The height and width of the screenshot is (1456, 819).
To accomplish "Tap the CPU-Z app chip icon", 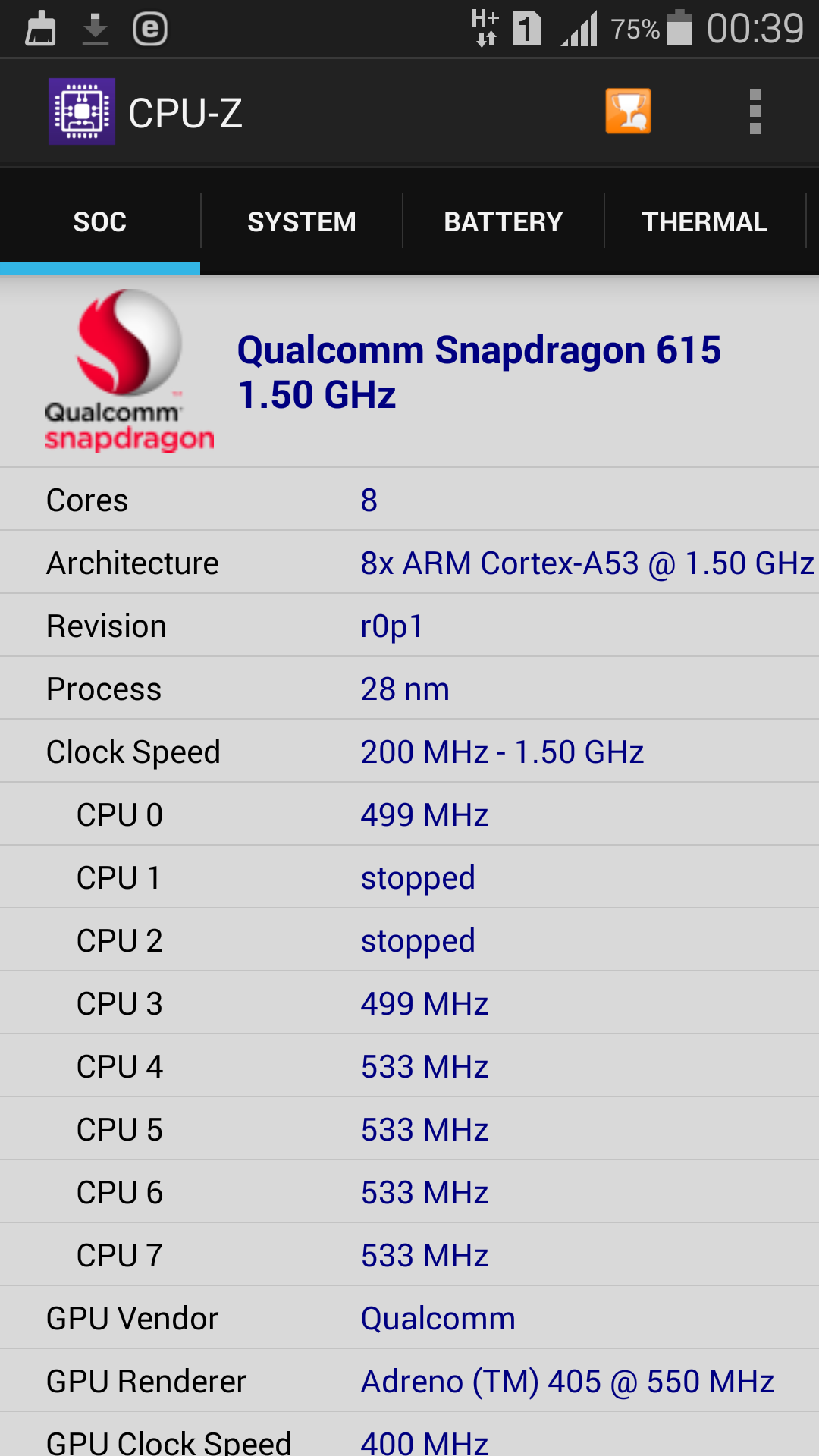I will (82, 111).
